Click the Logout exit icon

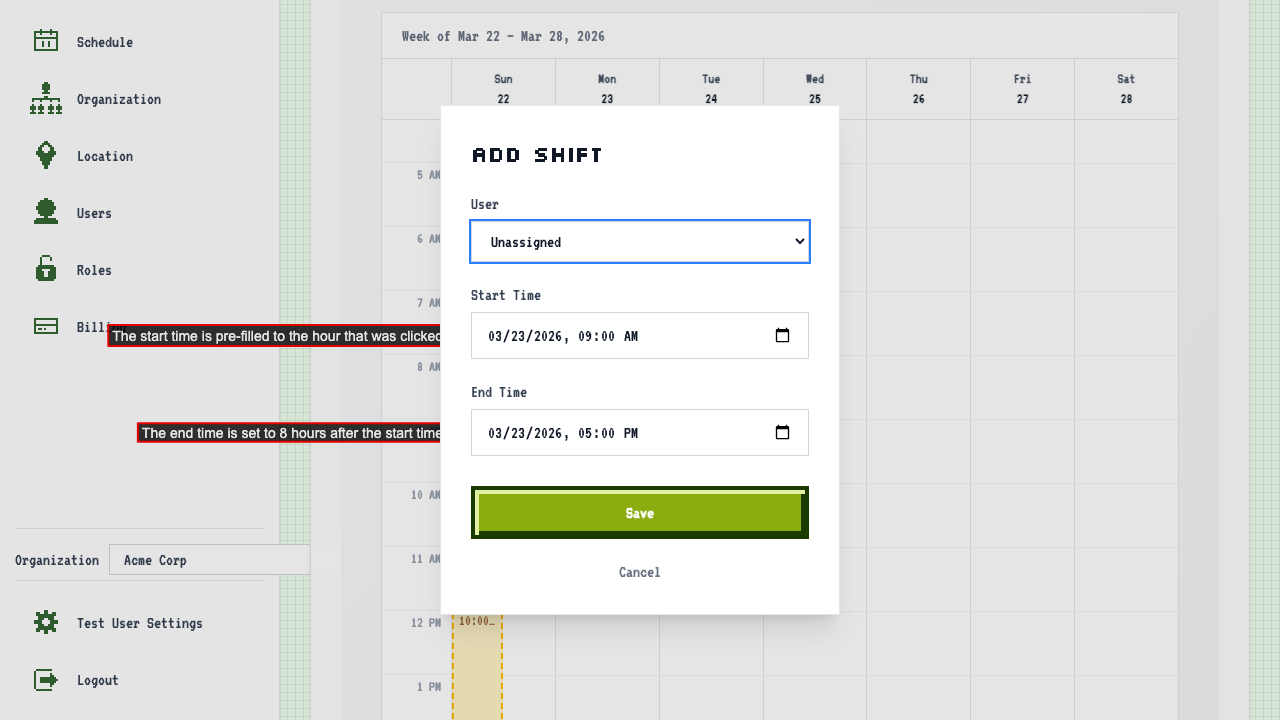pos(45,679)
